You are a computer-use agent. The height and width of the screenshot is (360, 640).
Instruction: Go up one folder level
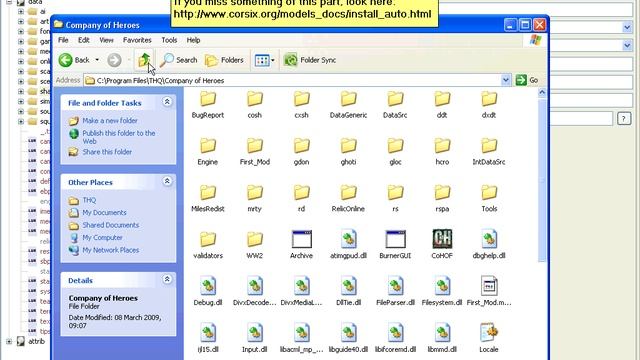coord(144,60)
